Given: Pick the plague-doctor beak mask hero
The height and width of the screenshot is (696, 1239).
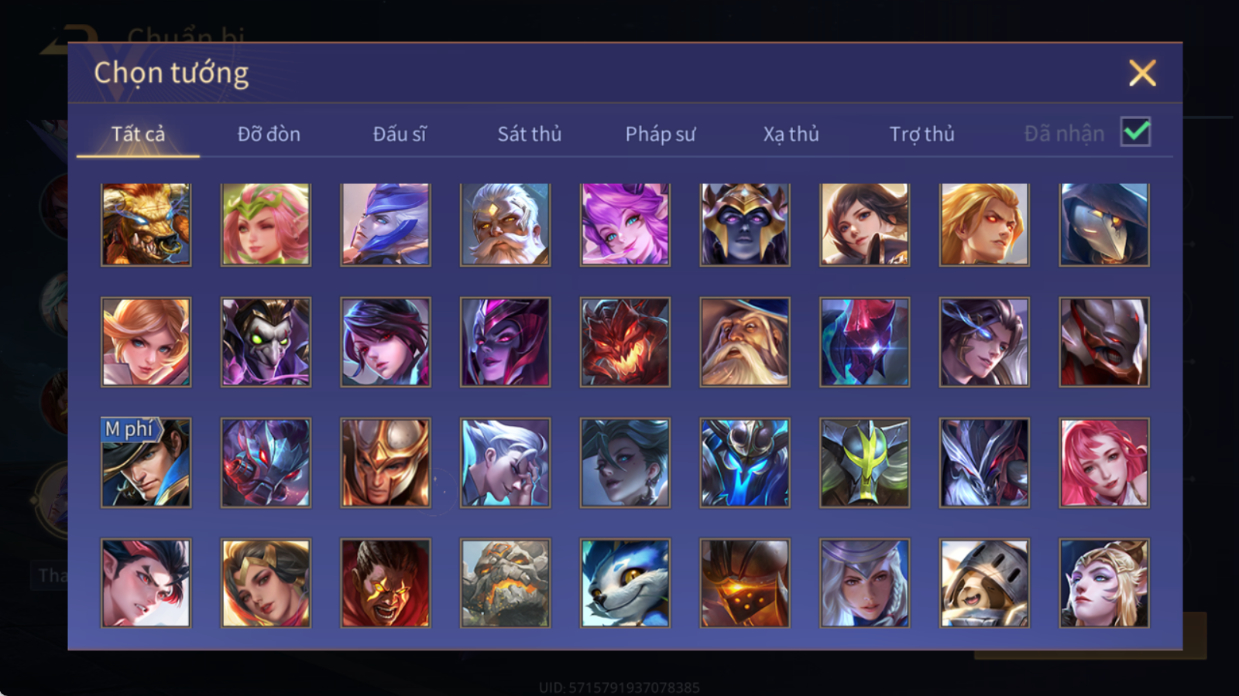Looking at the screenshot, I should pos(266,342).
